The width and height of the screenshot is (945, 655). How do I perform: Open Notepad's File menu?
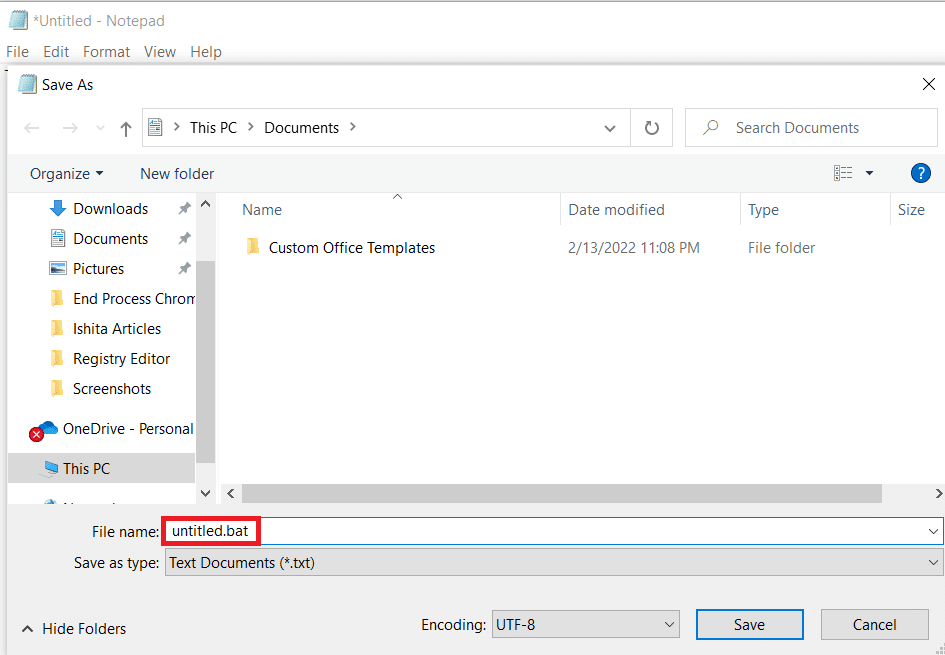point(17,52)
